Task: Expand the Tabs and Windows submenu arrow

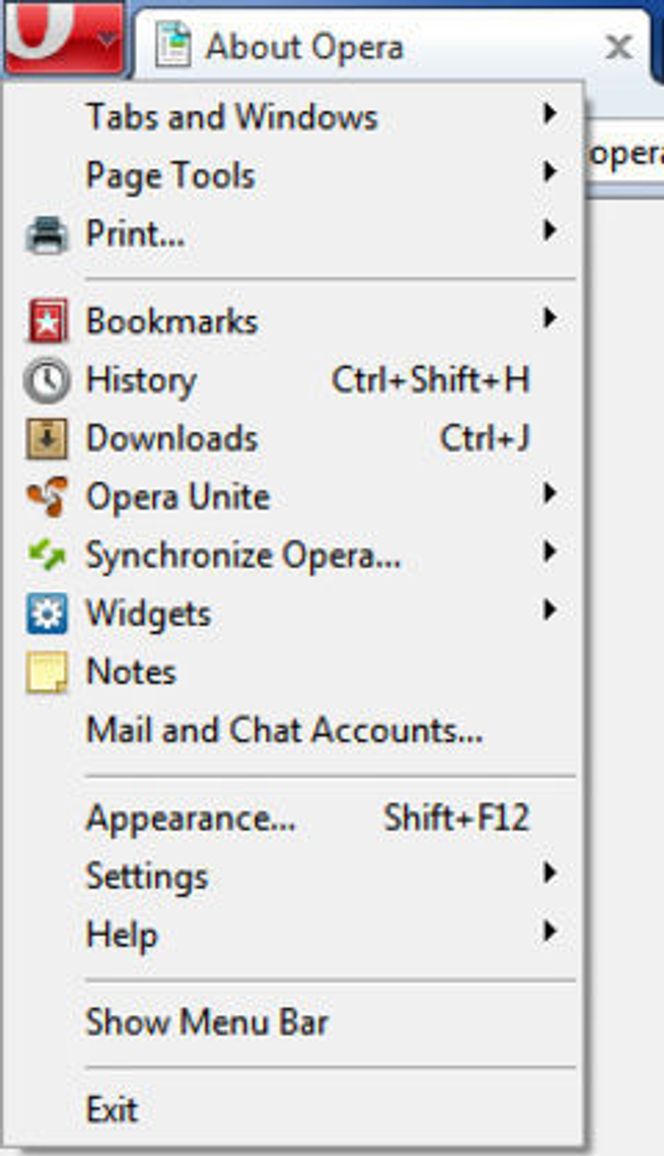Action: pos(548,114)
